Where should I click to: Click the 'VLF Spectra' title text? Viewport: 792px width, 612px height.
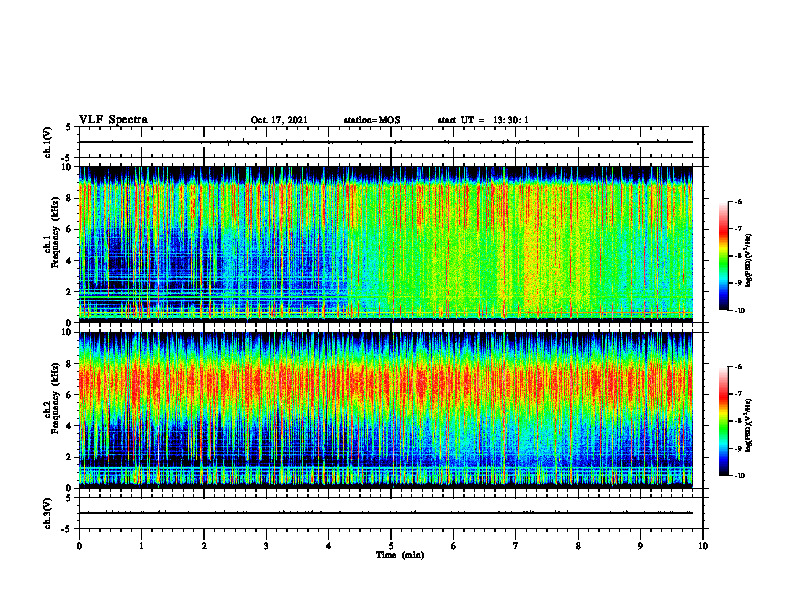[113, 120]
